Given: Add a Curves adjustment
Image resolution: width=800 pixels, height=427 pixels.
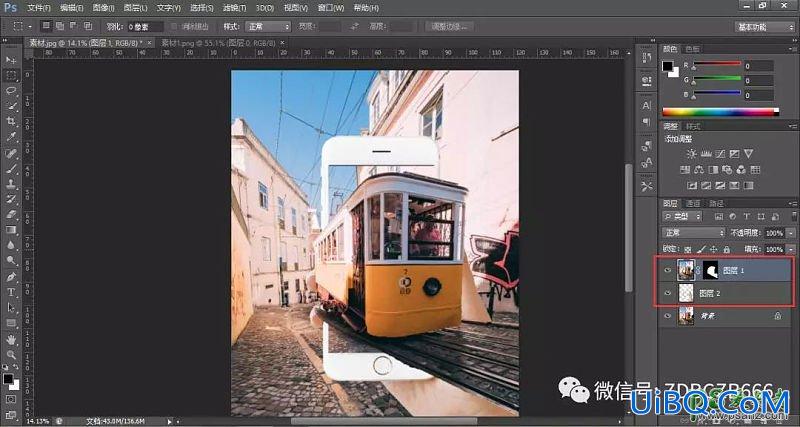Looking at the screenshot, I should [720, 154].
